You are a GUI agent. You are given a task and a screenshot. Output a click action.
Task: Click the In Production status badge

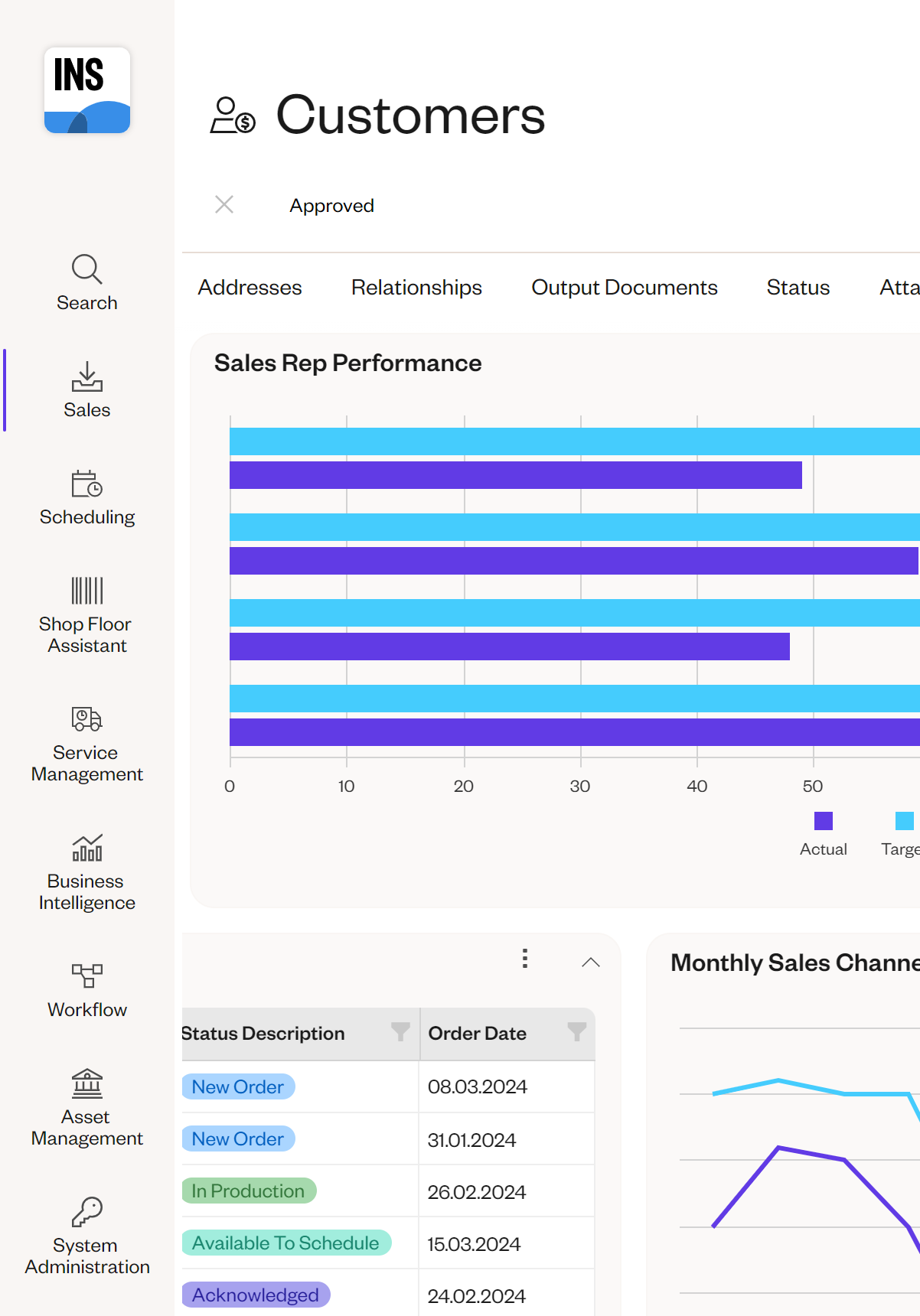pyautogui.click(x=248, y=1191)
